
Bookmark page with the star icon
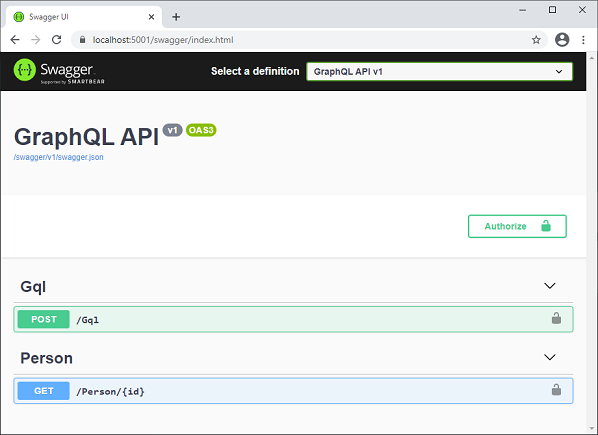(536, 40)
